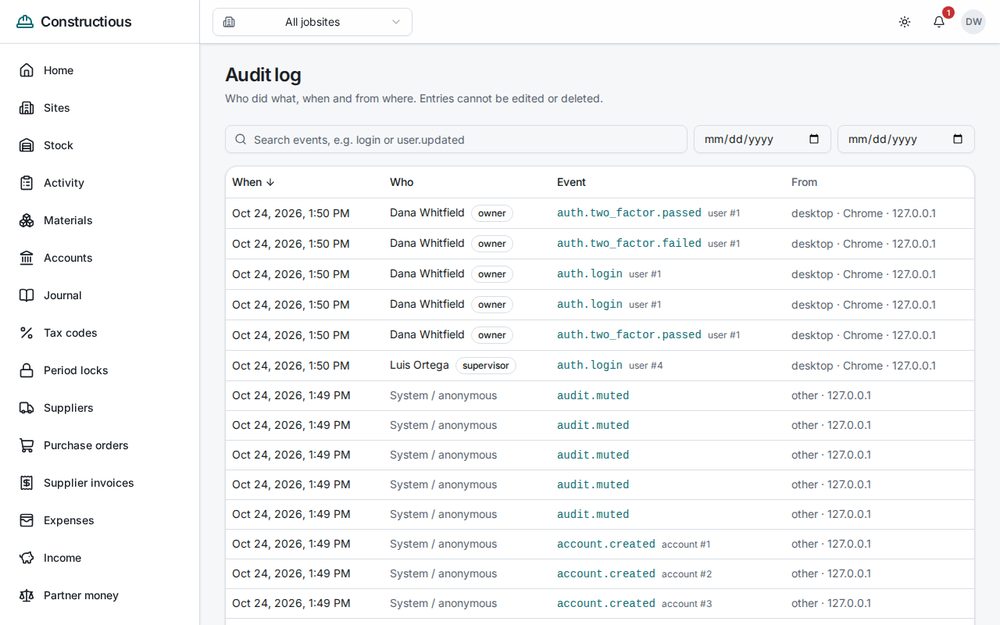
Task: Click the Accounts bank icon
Action: point(26,258)
